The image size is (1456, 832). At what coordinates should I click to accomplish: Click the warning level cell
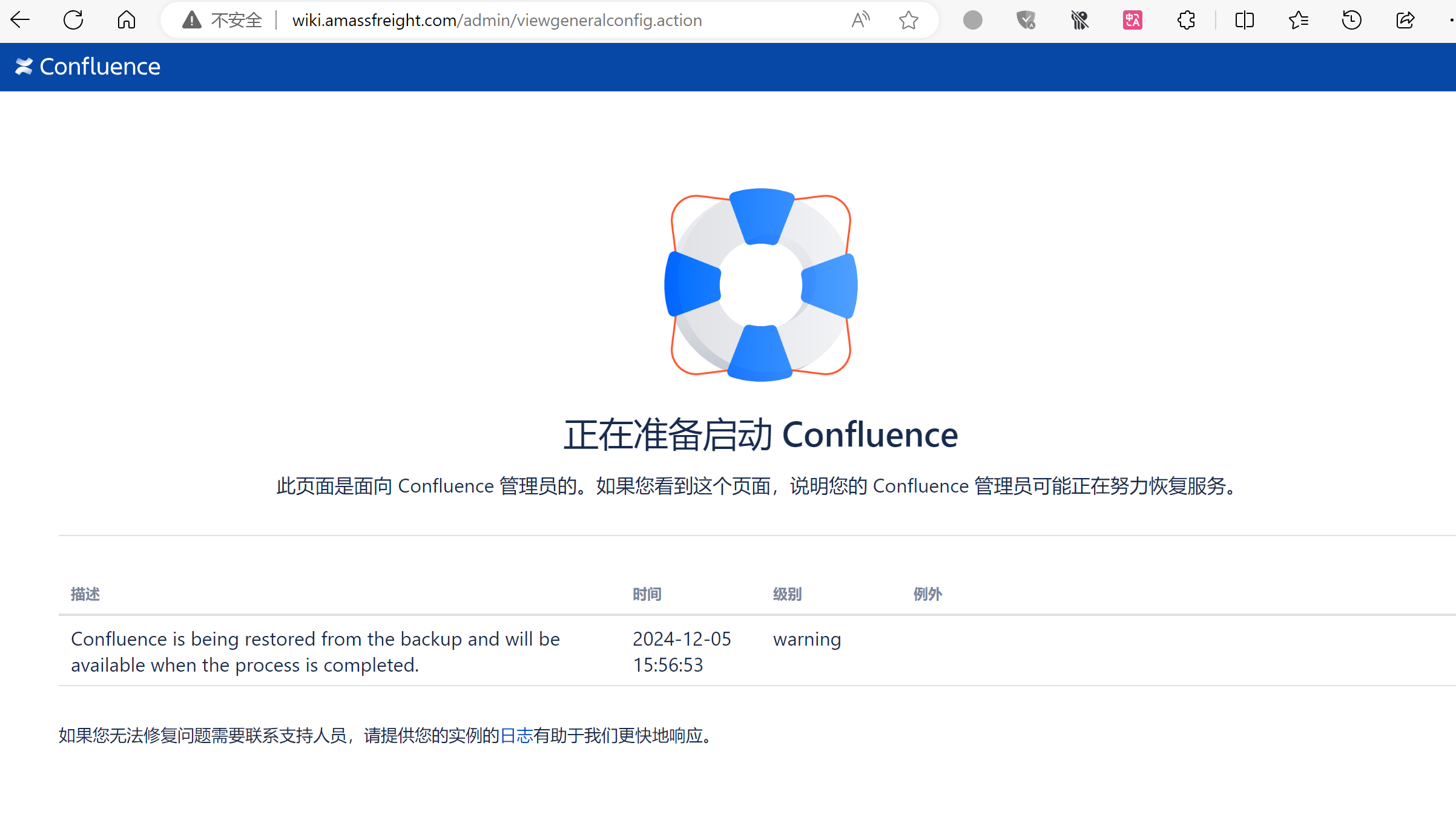point(807,639)
